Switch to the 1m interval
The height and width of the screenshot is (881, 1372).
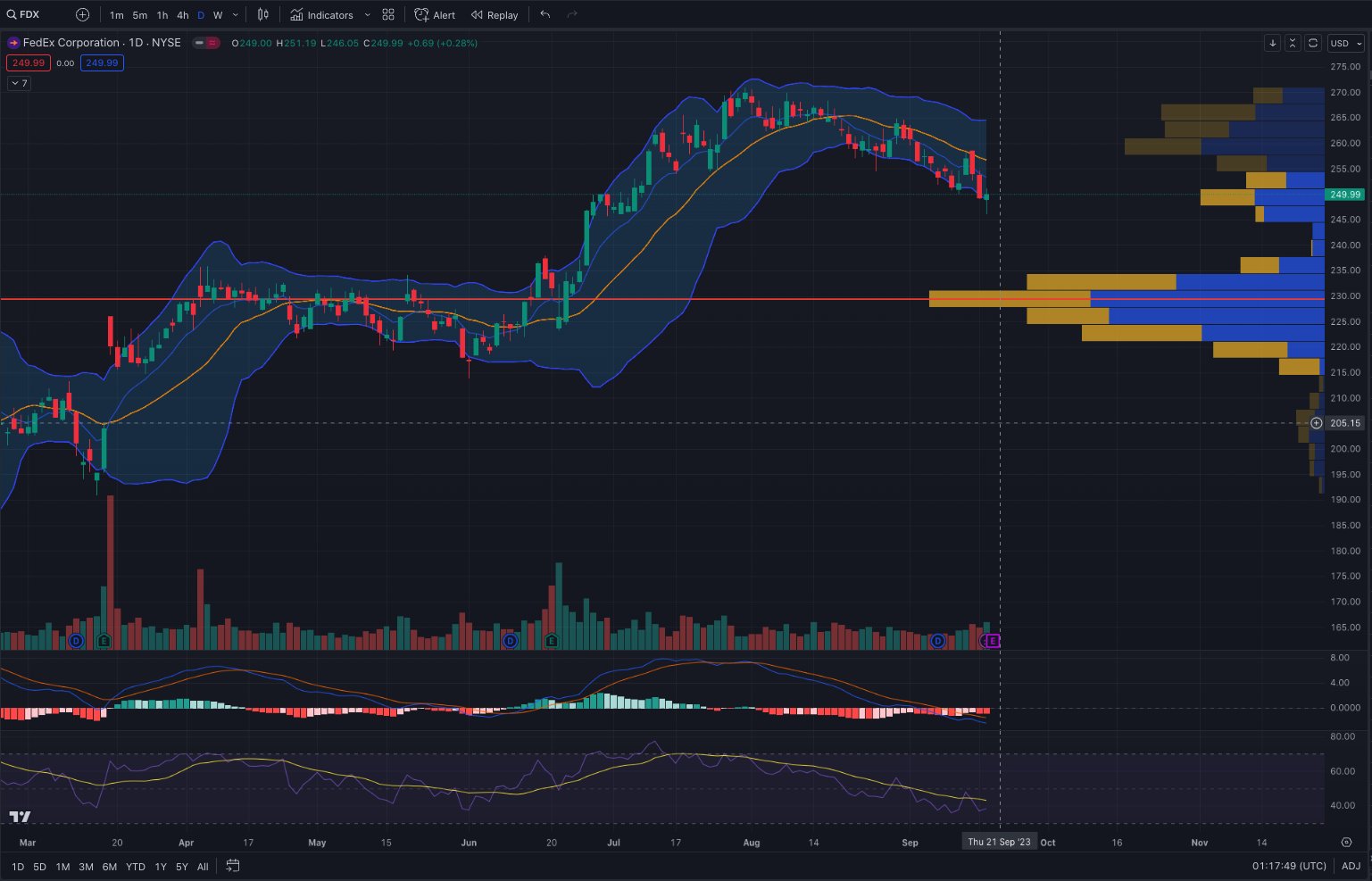pos(117,15)
